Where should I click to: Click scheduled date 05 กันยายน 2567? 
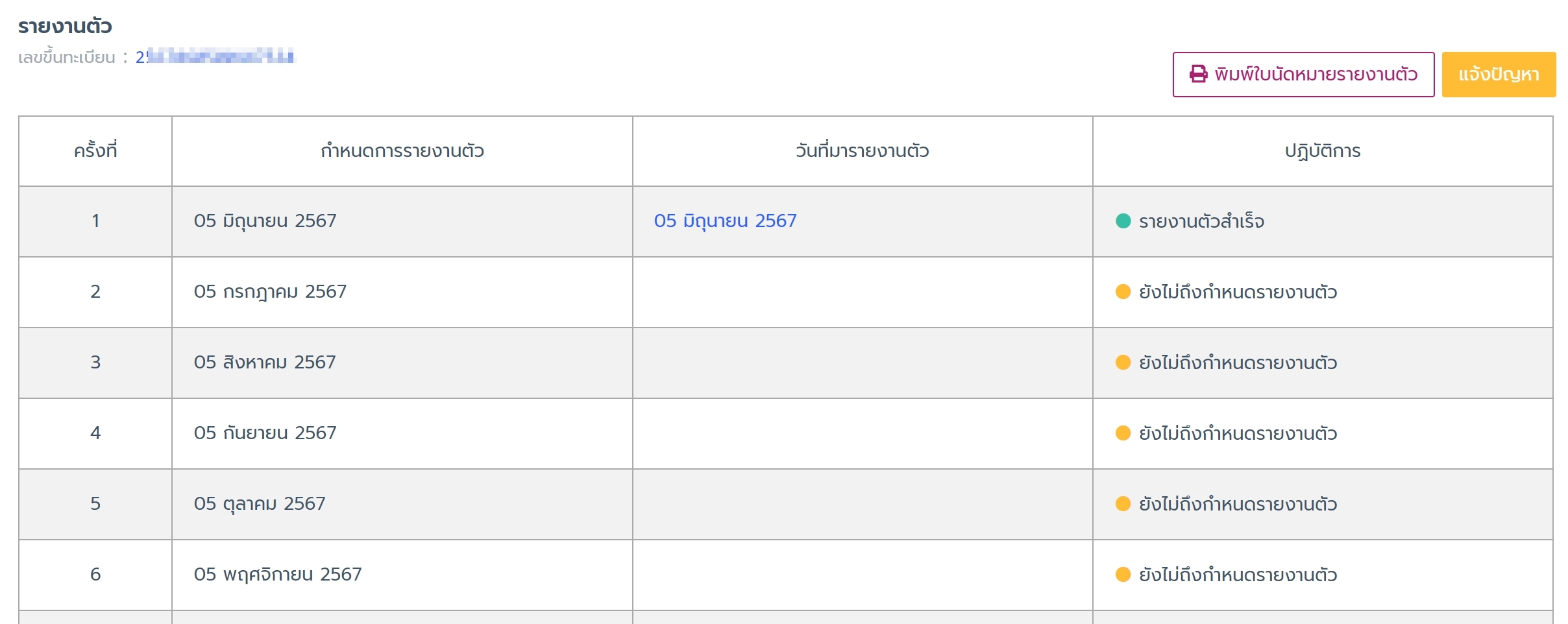(x=265, y=433)
